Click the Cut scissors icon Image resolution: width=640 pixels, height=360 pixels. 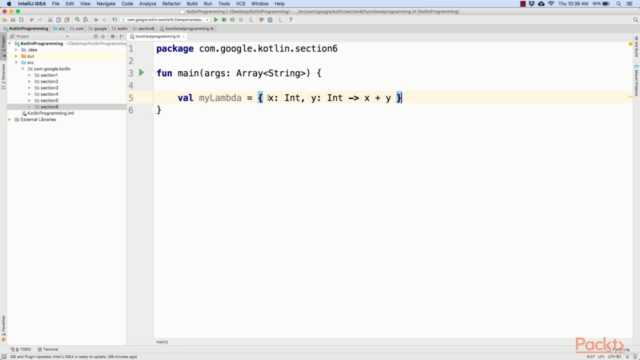(x=50, y=20)
